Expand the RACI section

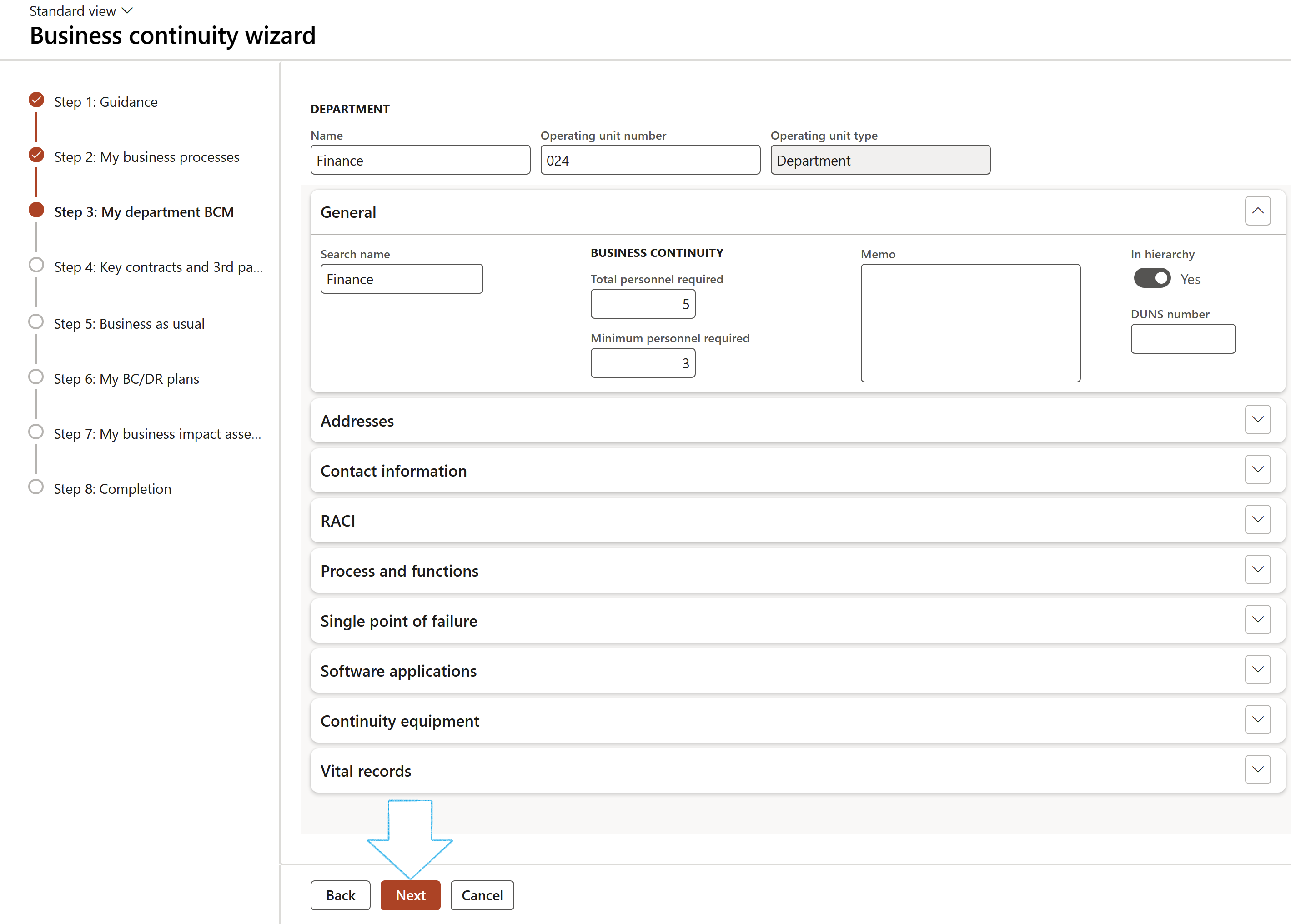pyautogui.click(x=1257, y=520)
